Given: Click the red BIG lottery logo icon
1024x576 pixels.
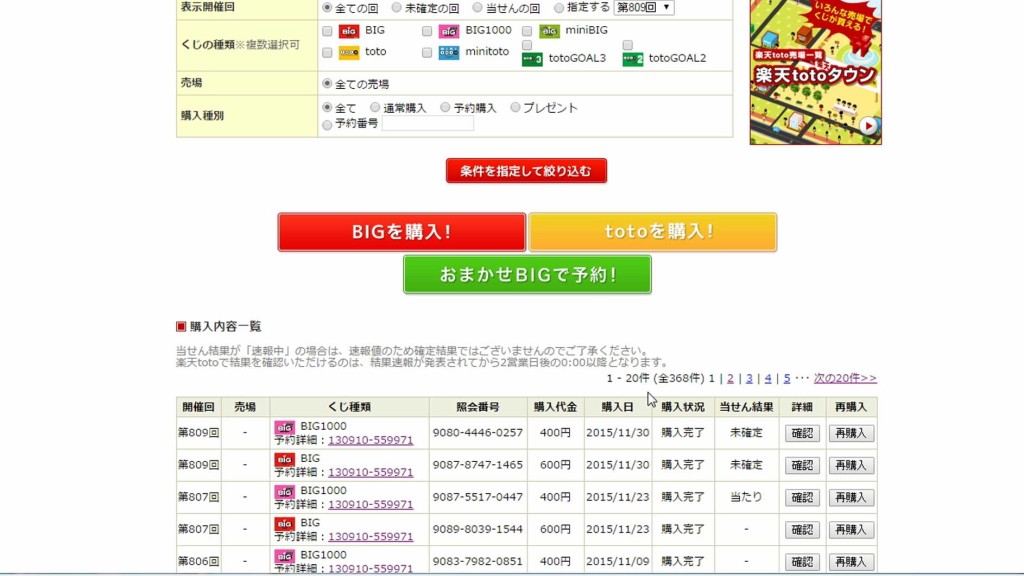Looking at the screenshot, I should tap(348, 31).
